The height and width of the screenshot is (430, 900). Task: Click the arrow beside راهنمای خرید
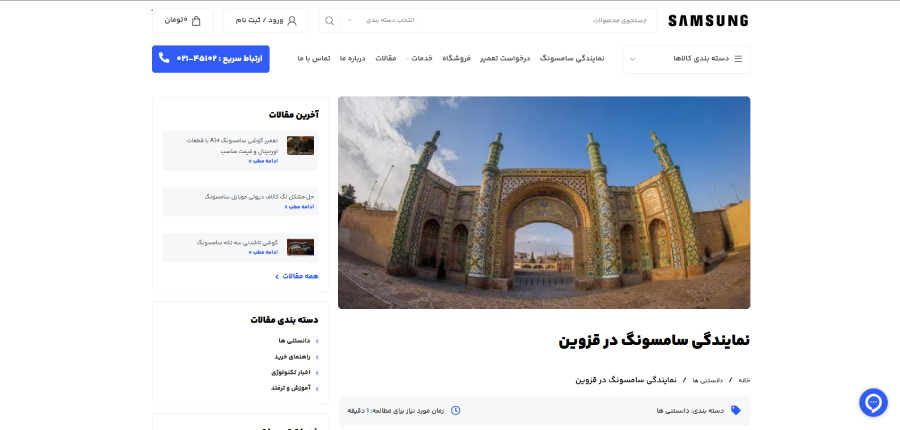click(317, 357)
